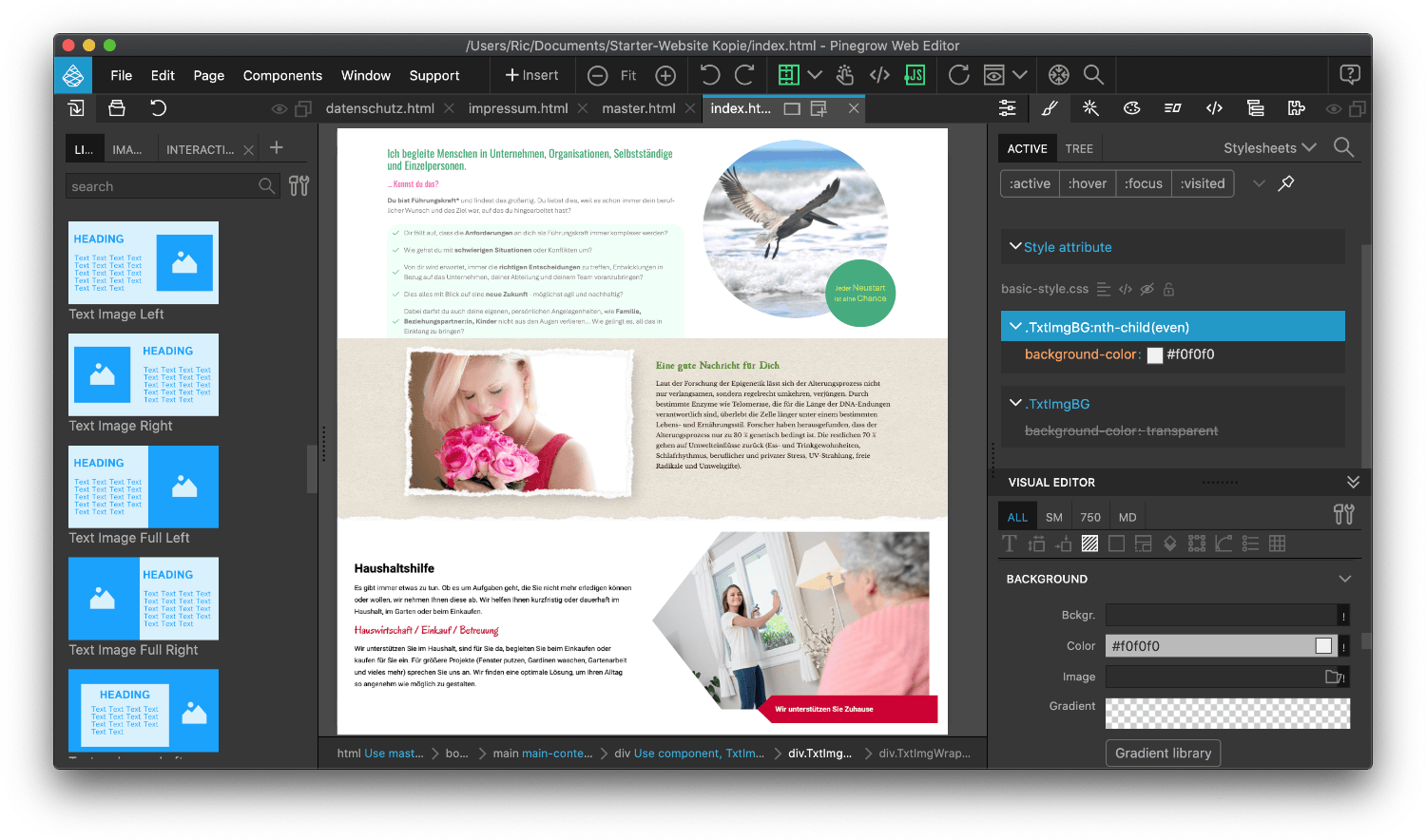Collapse the BACKGROUND section chevron
The width and height of the screenshot is (1426, 840).
click(x=1345, y=579)
